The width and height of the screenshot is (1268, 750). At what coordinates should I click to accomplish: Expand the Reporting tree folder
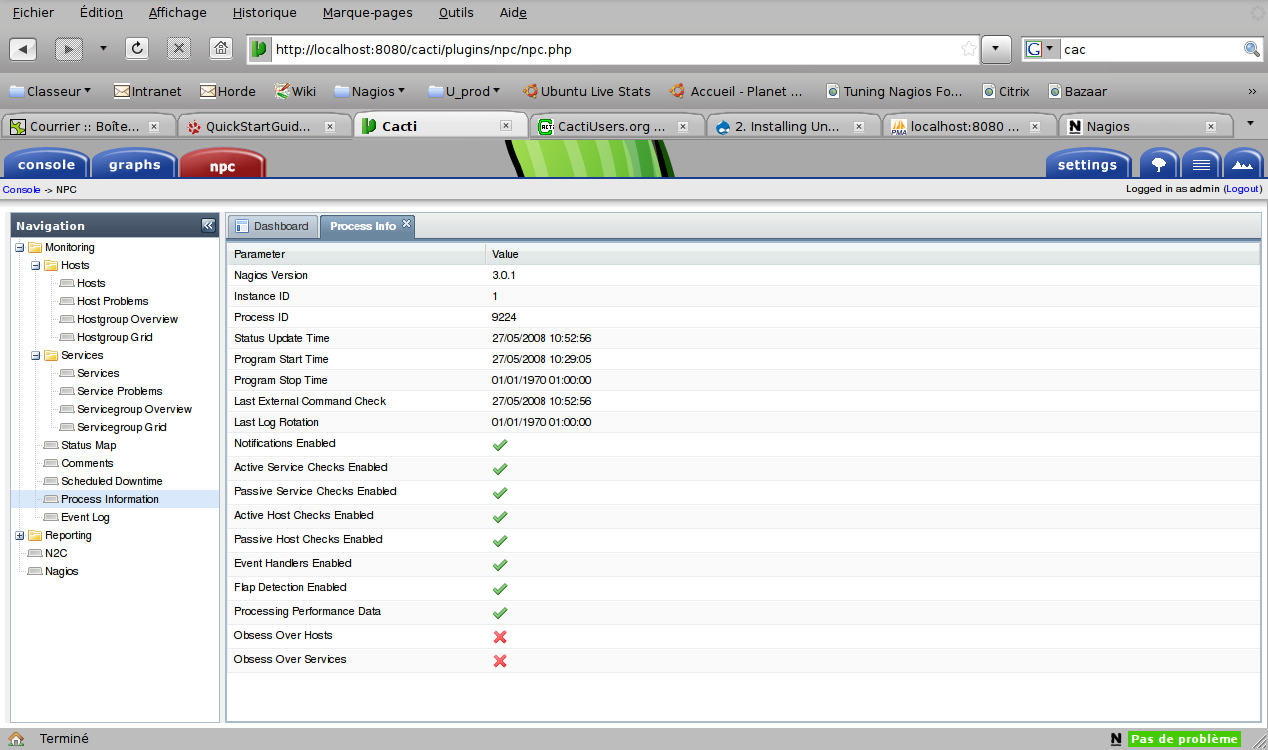[20, 535]
